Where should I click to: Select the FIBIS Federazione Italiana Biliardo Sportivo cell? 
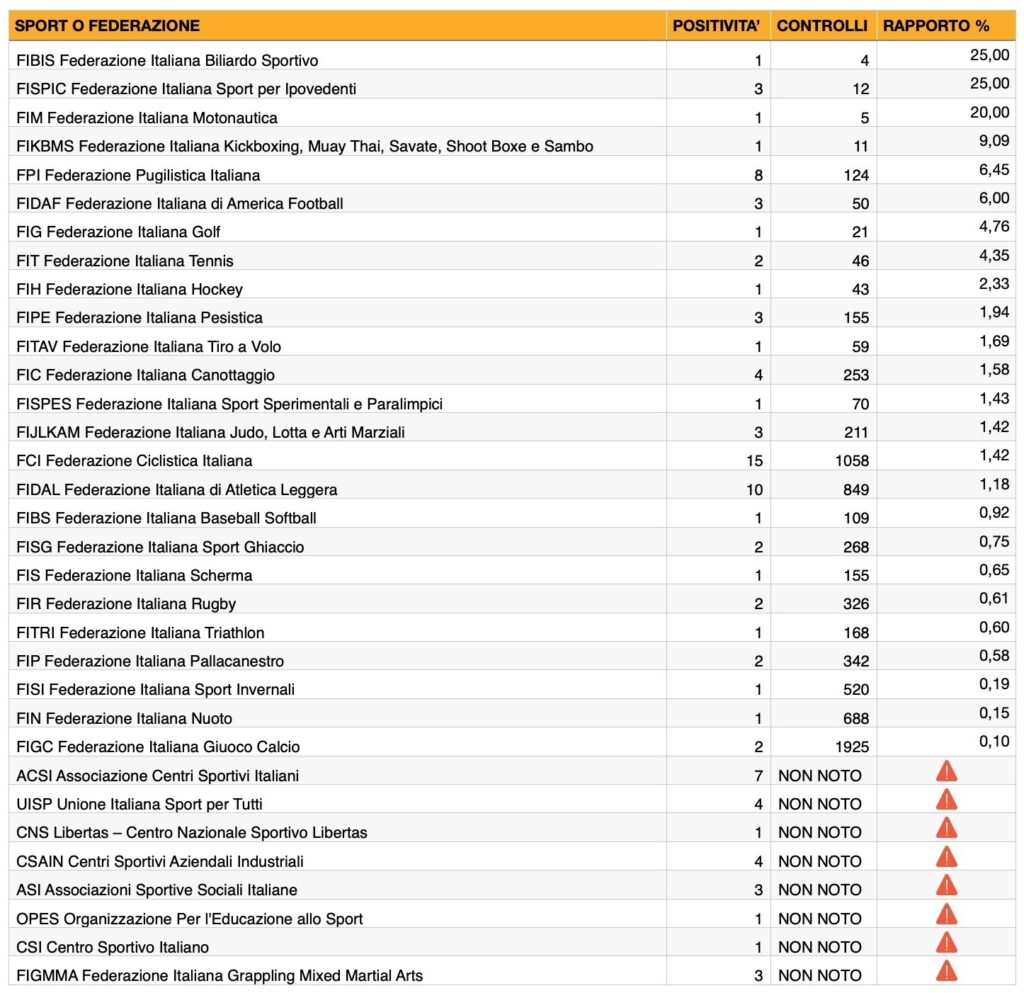point(167,60)
